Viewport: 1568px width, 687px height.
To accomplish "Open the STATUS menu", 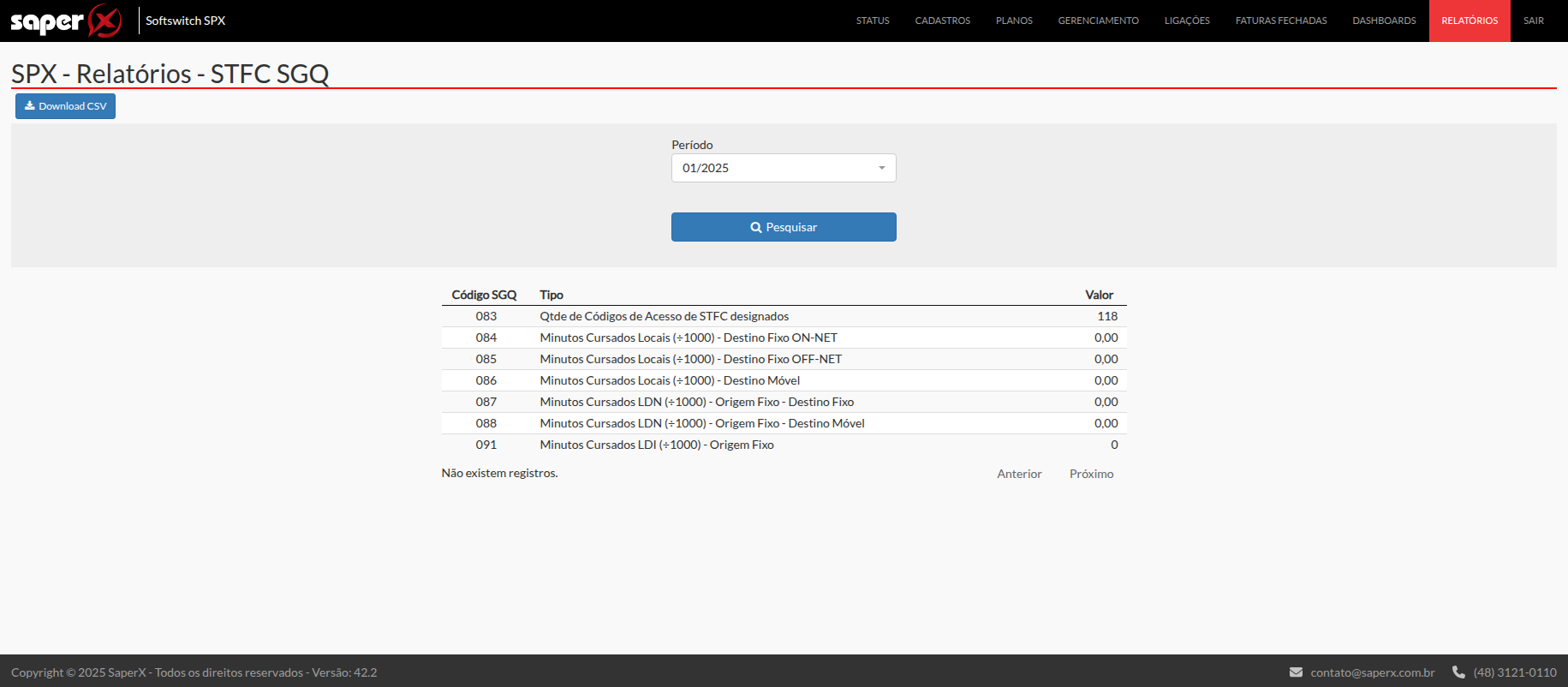I will point(872,21).
